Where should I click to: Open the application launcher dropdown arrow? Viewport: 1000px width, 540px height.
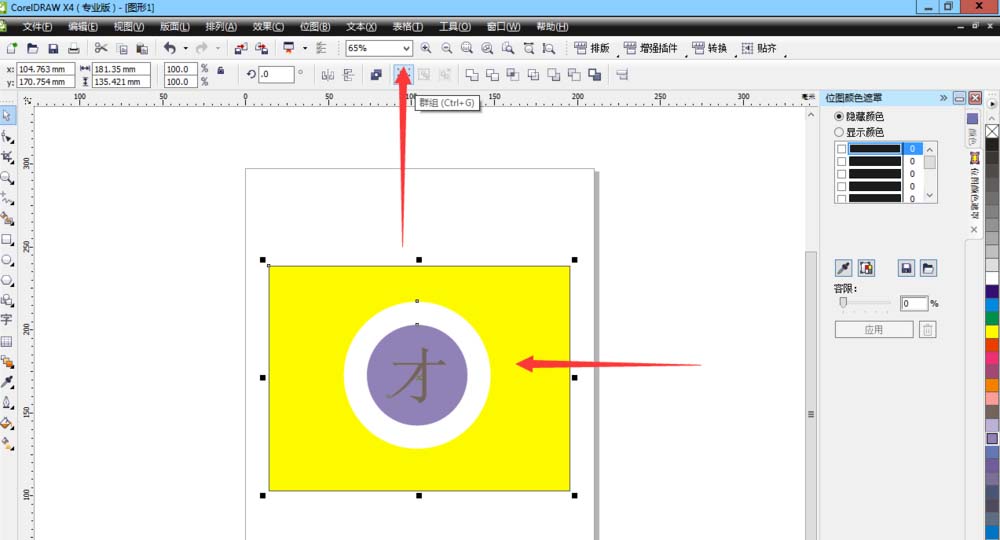click(x=305, y=48)
